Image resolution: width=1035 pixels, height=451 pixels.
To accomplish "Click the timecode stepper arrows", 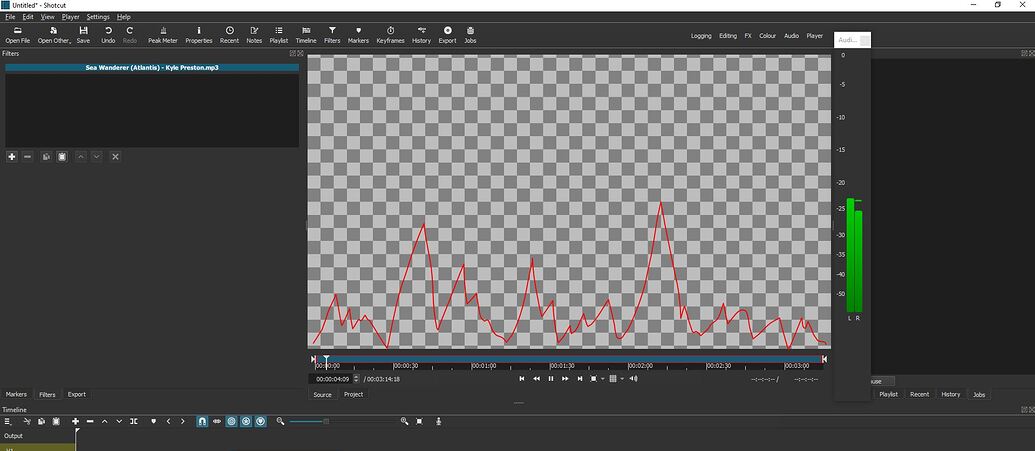I will [x=357, y=379].
